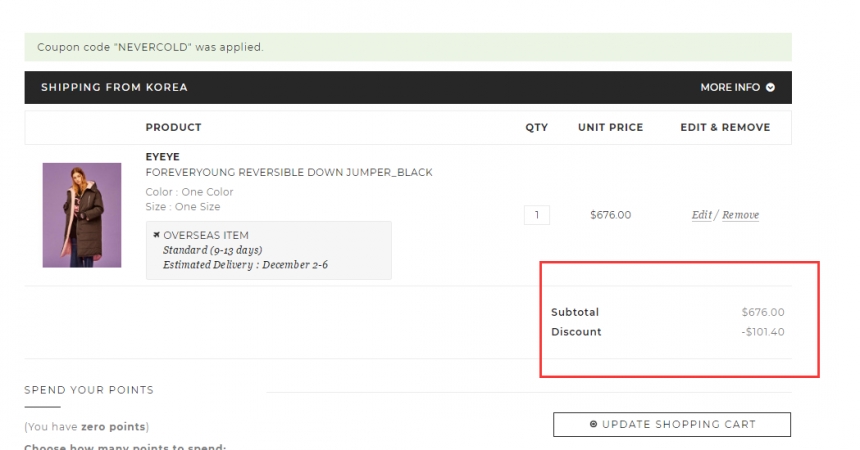Open FOREVERYOUNG REVERSIBLE DOWN JUMPER_BLACK product link
860x450 pixels.
pyautogui.click(x=289, y=172)
